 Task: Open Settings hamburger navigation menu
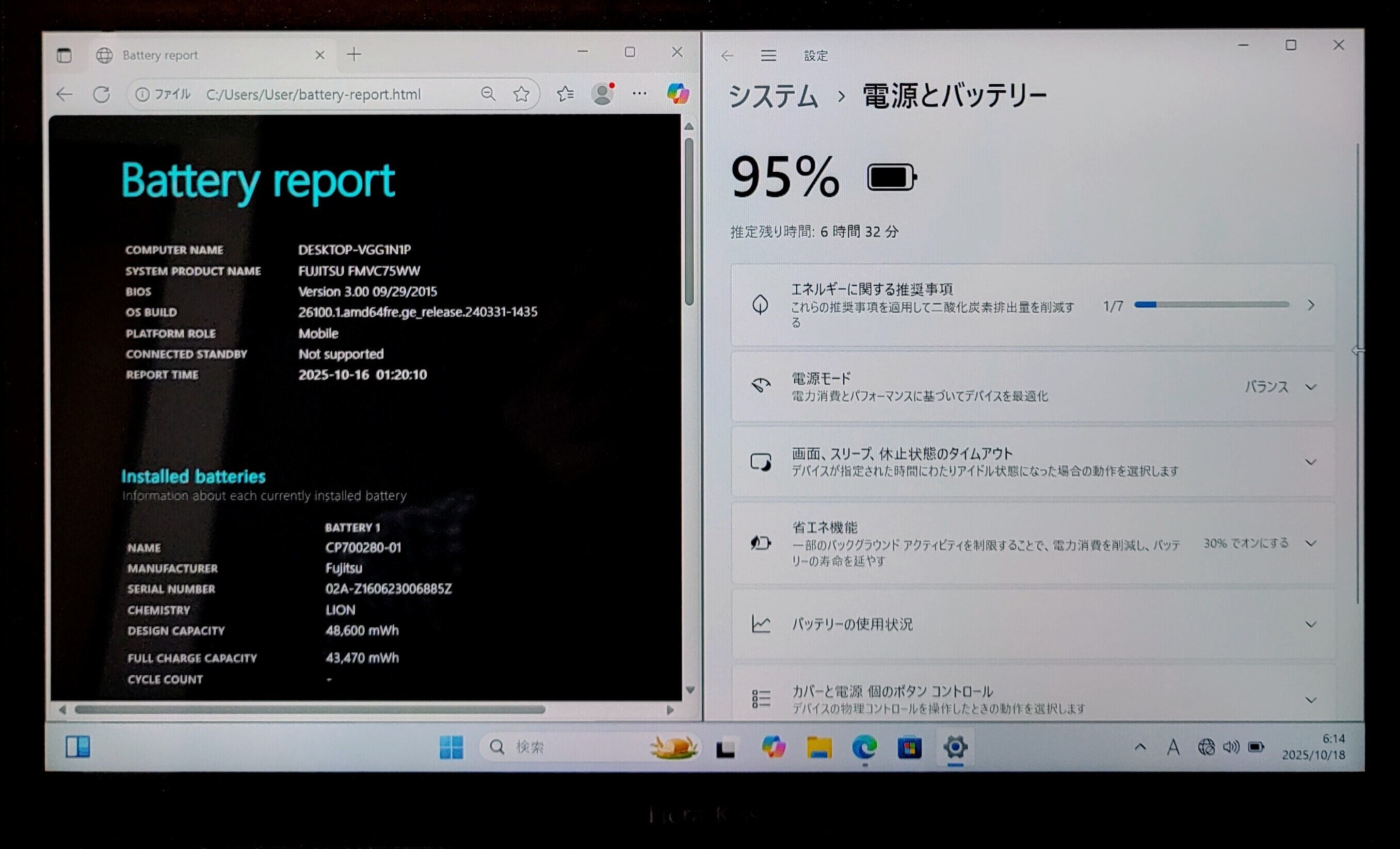[768, 56]
